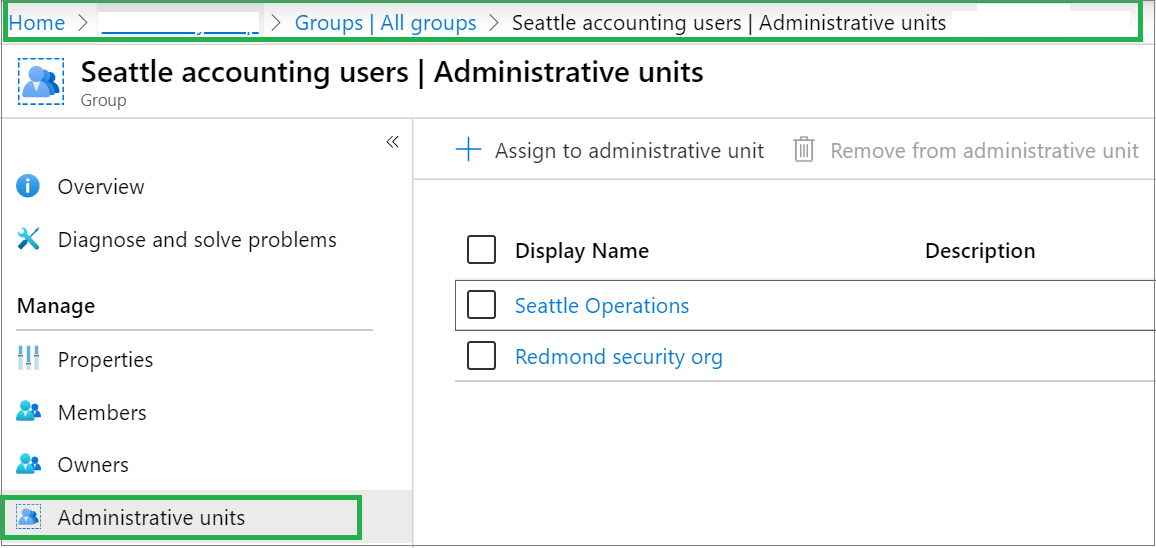Open the Owners menu item
The height and width of the screenshot is (548, 1156).
93,464
